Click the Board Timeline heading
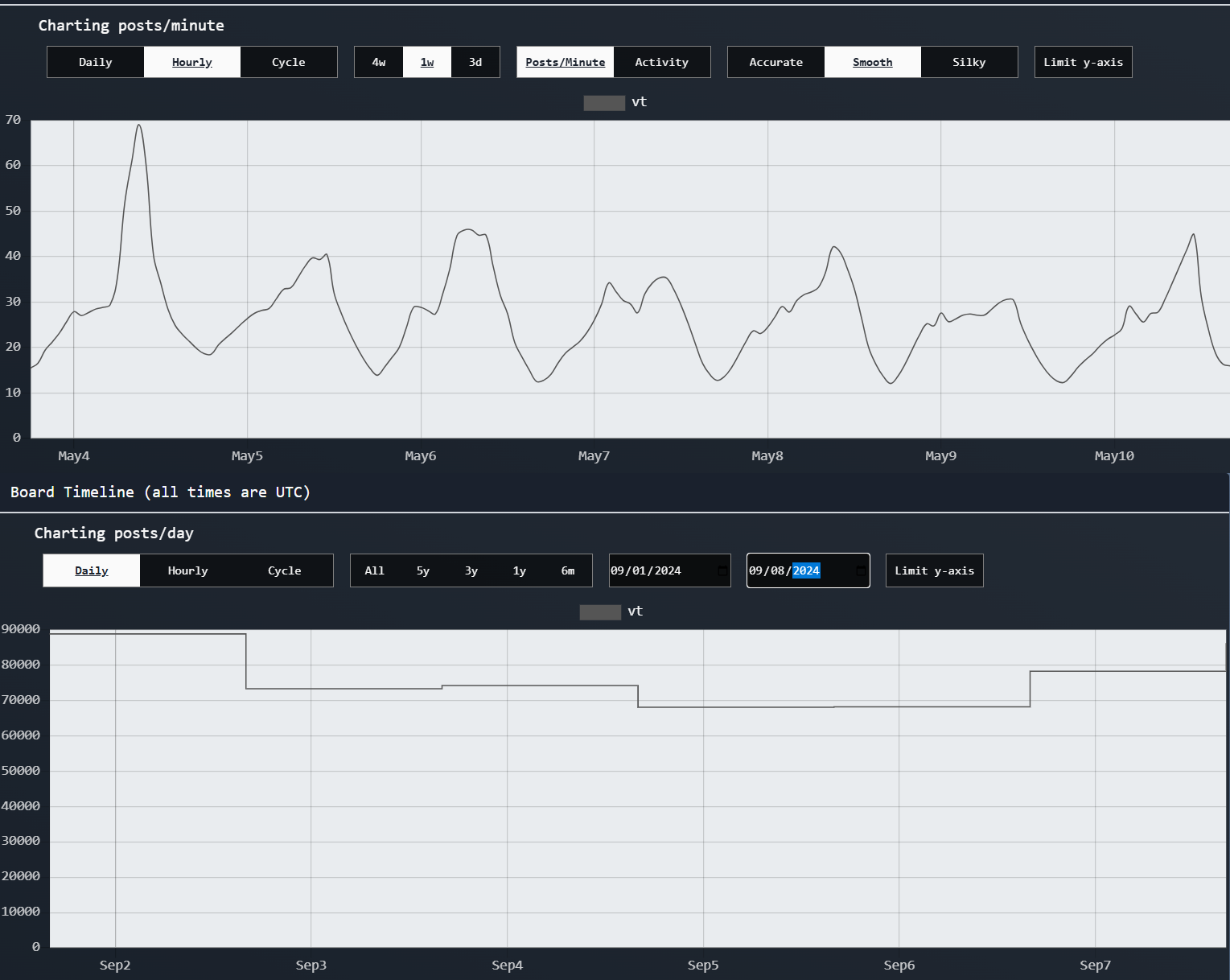 [x=160, y=492]
